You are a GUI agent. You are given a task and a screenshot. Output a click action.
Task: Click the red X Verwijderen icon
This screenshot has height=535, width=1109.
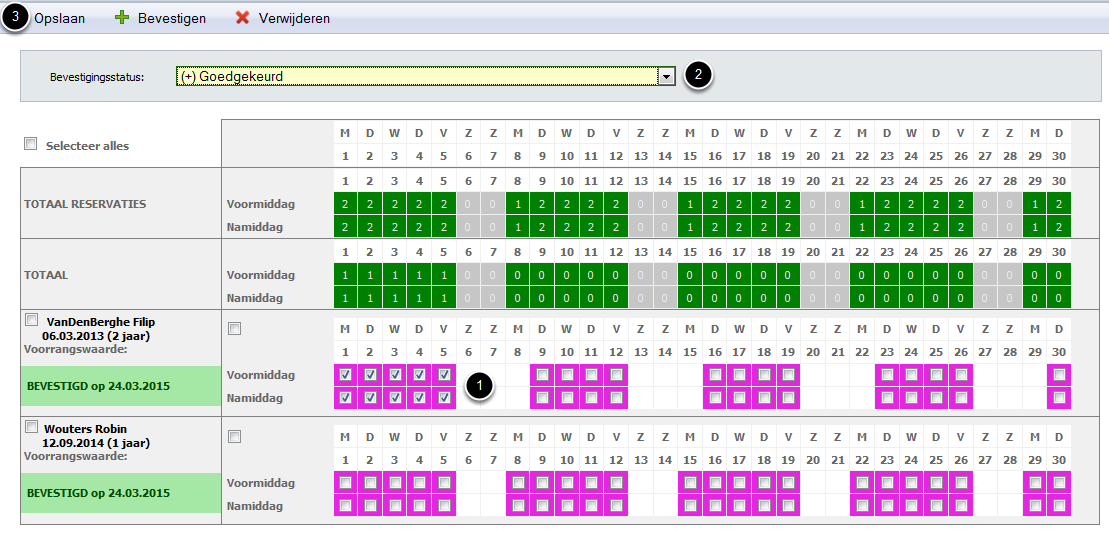pos(242,18)
